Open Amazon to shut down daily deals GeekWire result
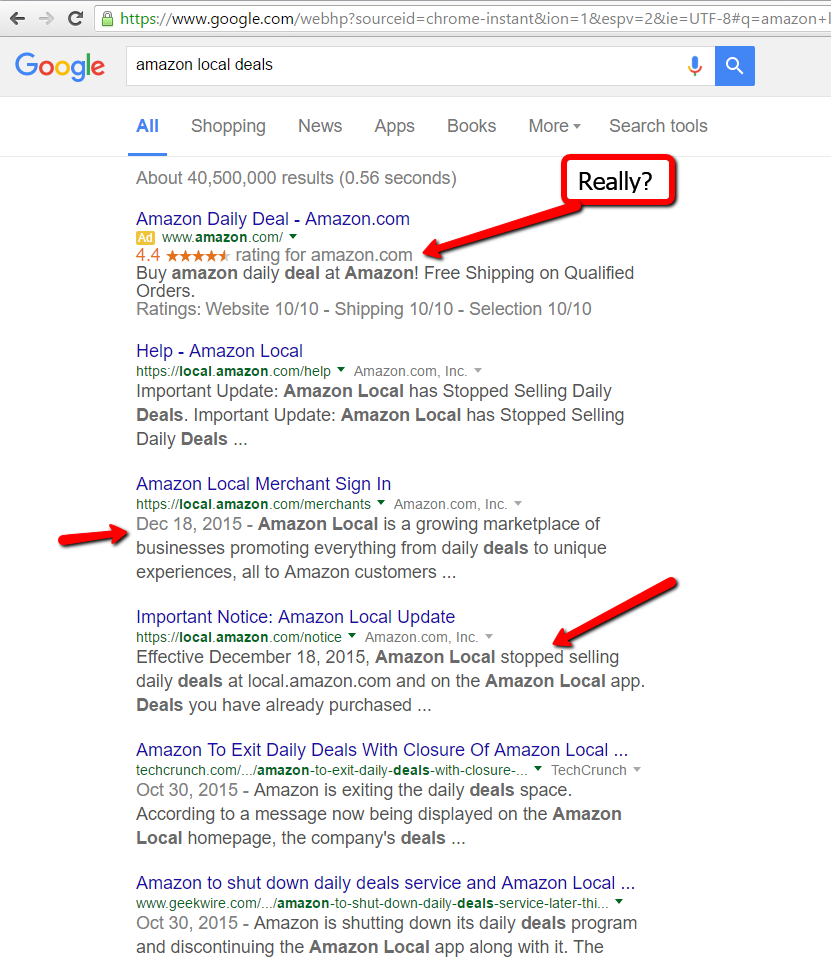This screenshot has width=831, height=958. (x=386, y=883)
